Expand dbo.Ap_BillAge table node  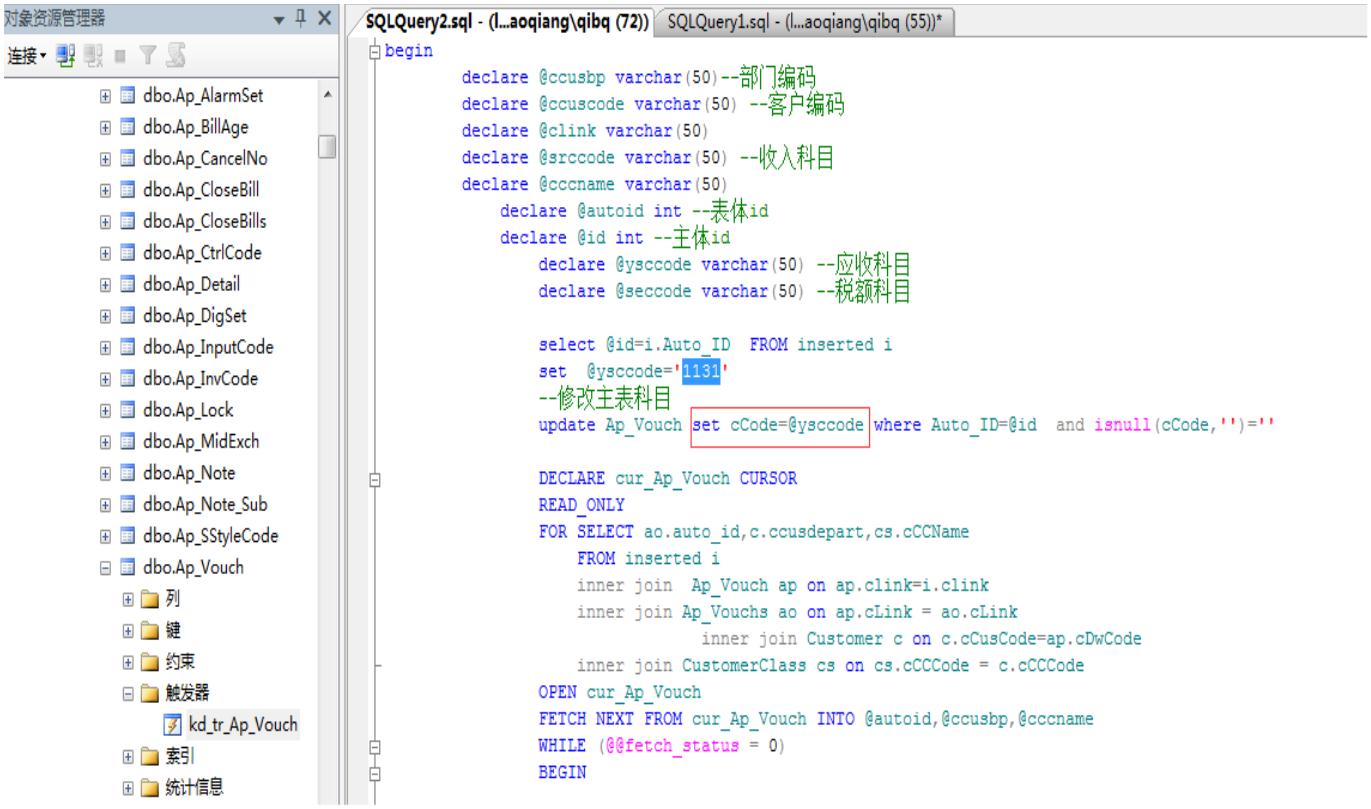click(105, 128)
